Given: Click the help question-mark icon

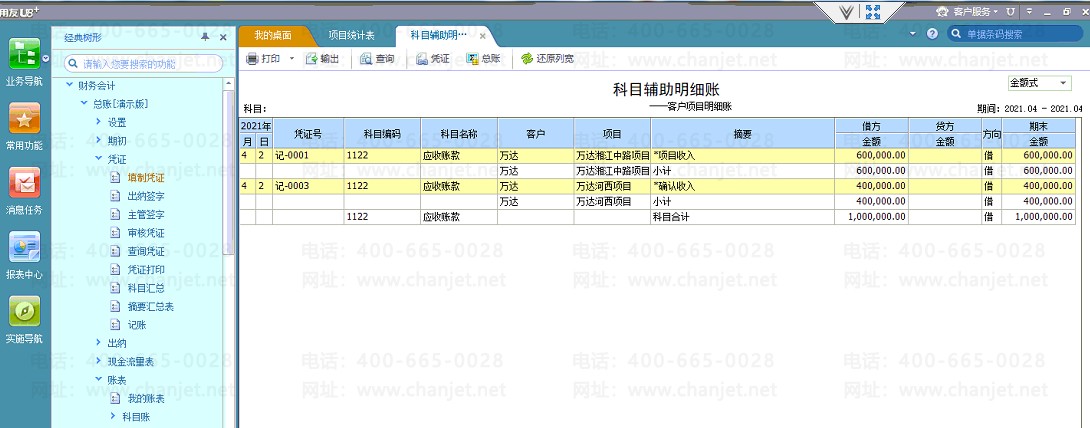Looking at the screenshot, I should [x=932, y=33].
